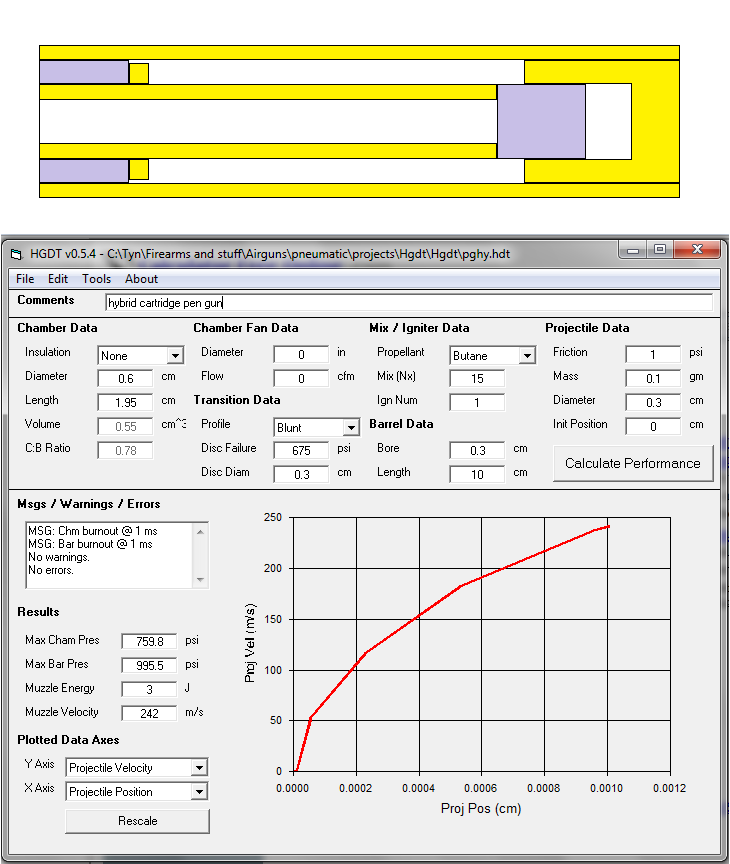Click the Projectile Mass input field
The image size is (730, 864).
(653, 378)
